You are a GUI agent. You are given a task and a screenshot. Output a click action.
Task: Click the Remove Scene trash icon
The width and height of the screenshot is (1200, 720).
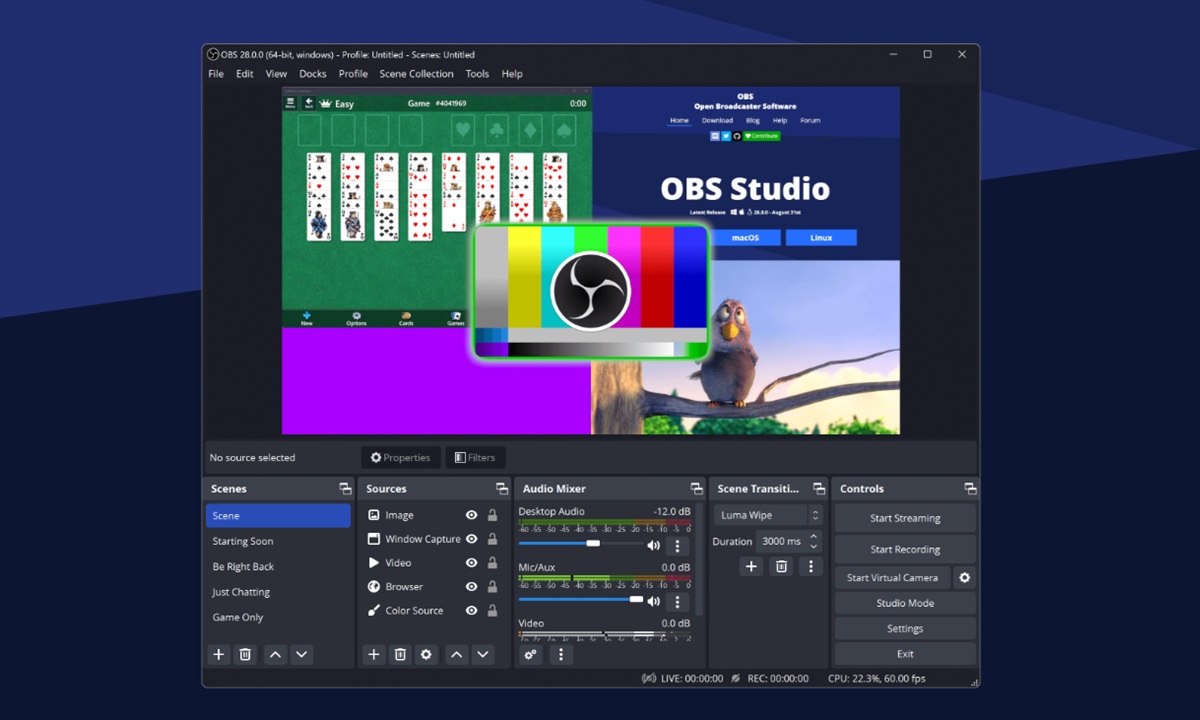[245, 654]
